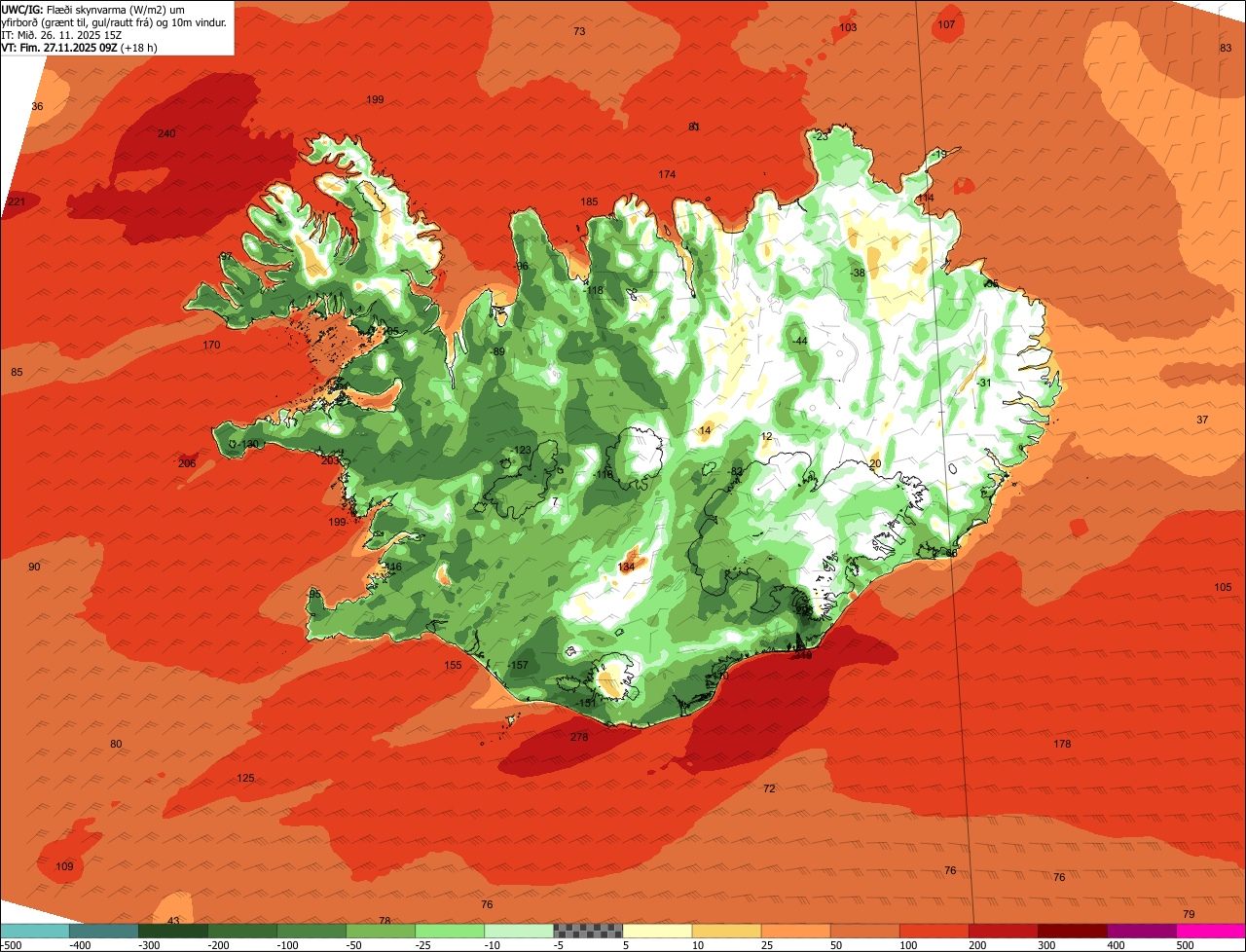Click the checkered legend swatch between -5 and 5
The height and width of the screenshot is (952, 1246).
click(588, 931)
